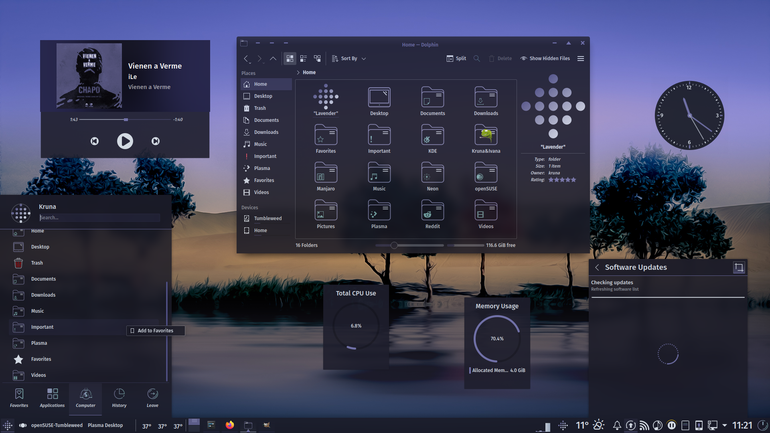Screen dimensions: 770x433
Task: Expand hidden system tray icons arrow
Action: [x=724, y=426]
